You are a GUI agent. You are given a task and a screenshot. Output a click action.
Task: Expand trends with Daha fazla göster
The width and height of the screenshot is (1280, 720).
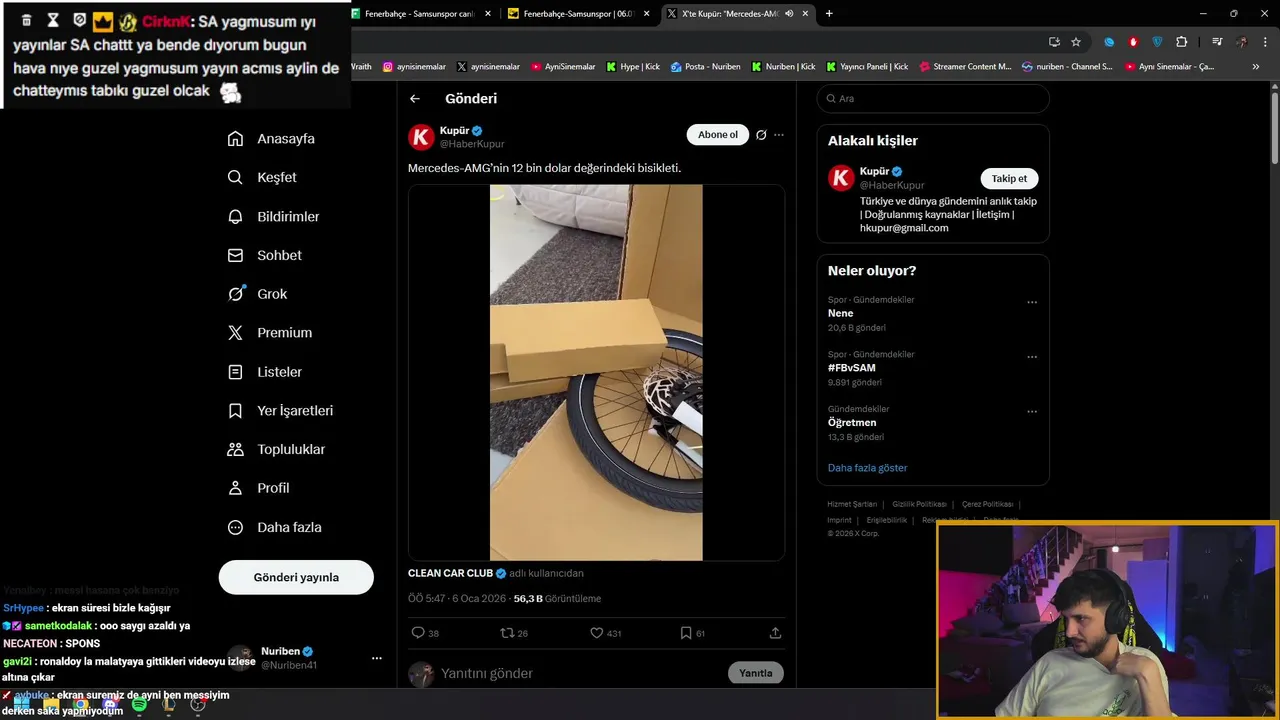867,468
